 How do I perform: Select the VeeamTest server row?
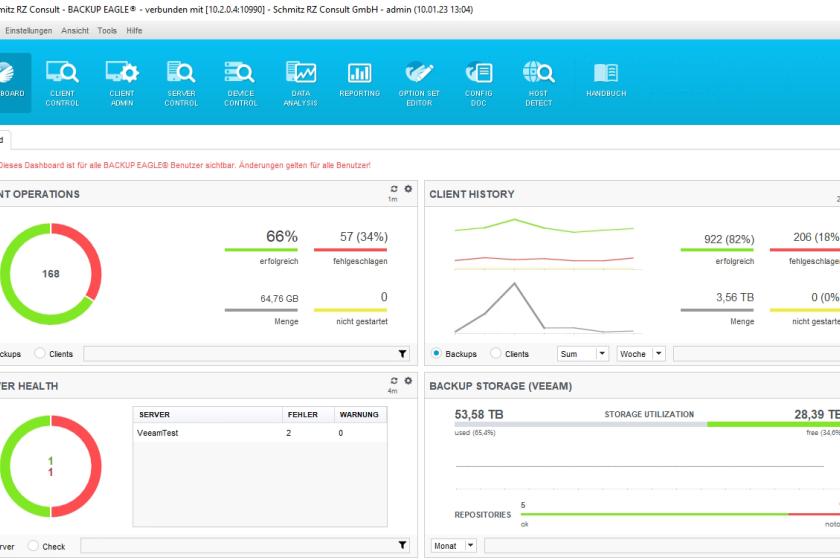point(260,433)
